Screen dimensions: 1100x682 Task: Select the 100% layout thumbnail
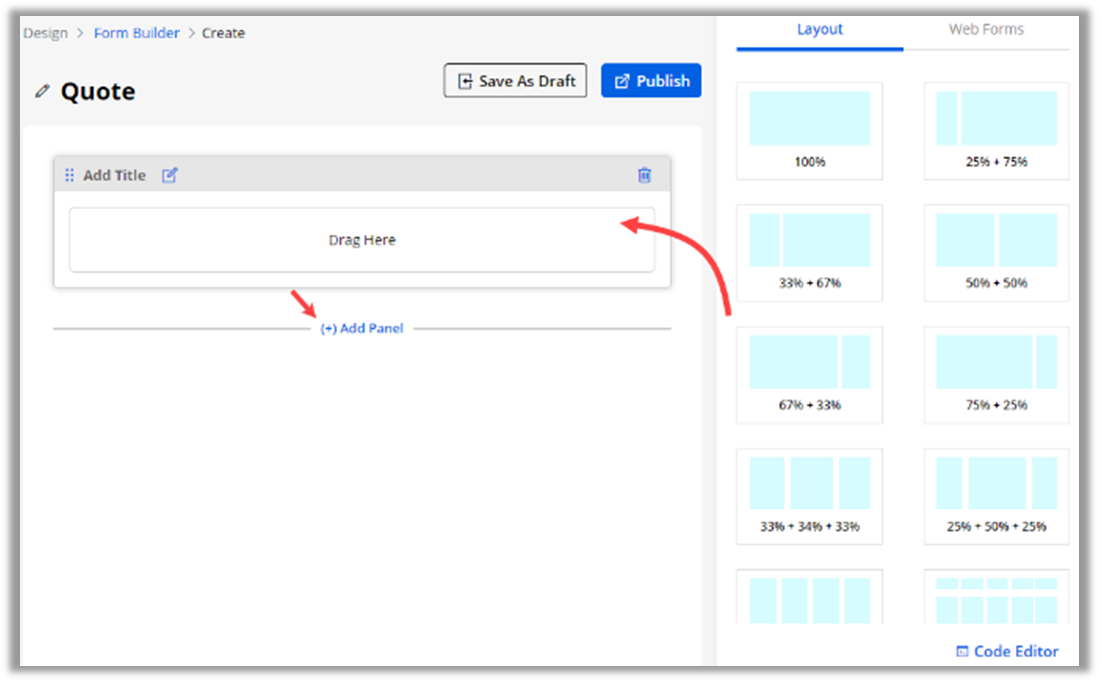(x=809, y=130)
